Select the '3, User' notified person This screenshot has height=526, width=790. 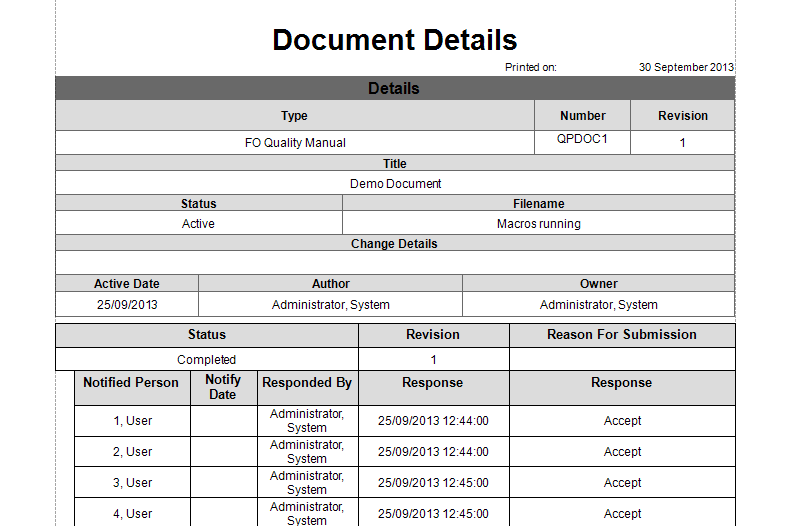(133, 483)
